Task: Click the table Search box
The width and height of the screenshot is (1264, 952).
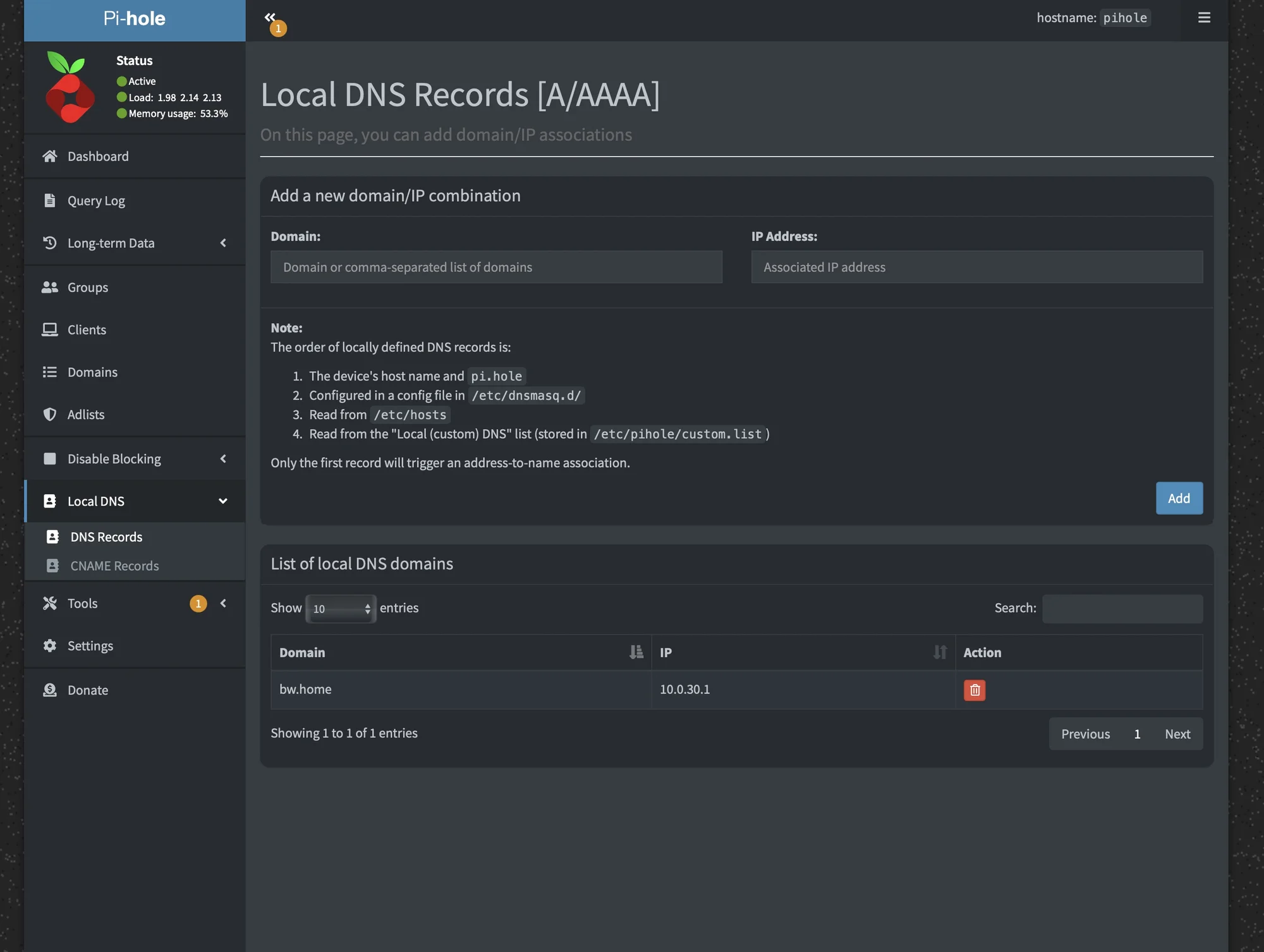Action: pyautogui.click(x=1122, y=608)
